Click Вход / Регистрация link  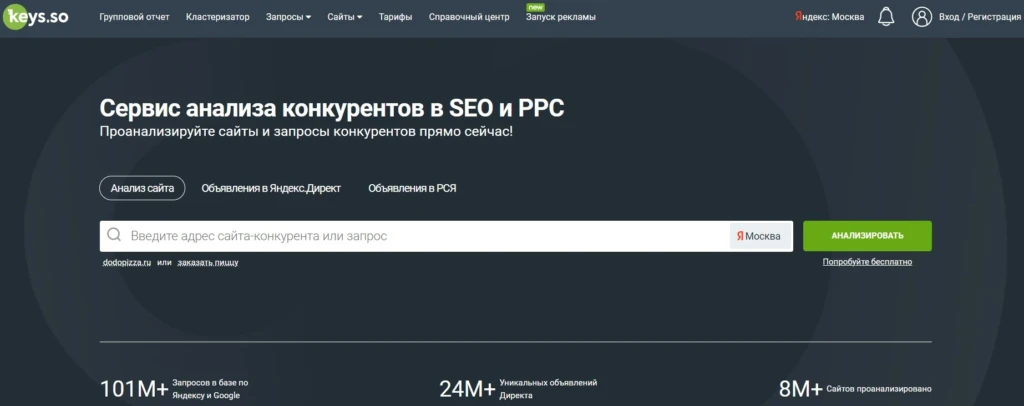pyautogui.click(x=980, y=17)
